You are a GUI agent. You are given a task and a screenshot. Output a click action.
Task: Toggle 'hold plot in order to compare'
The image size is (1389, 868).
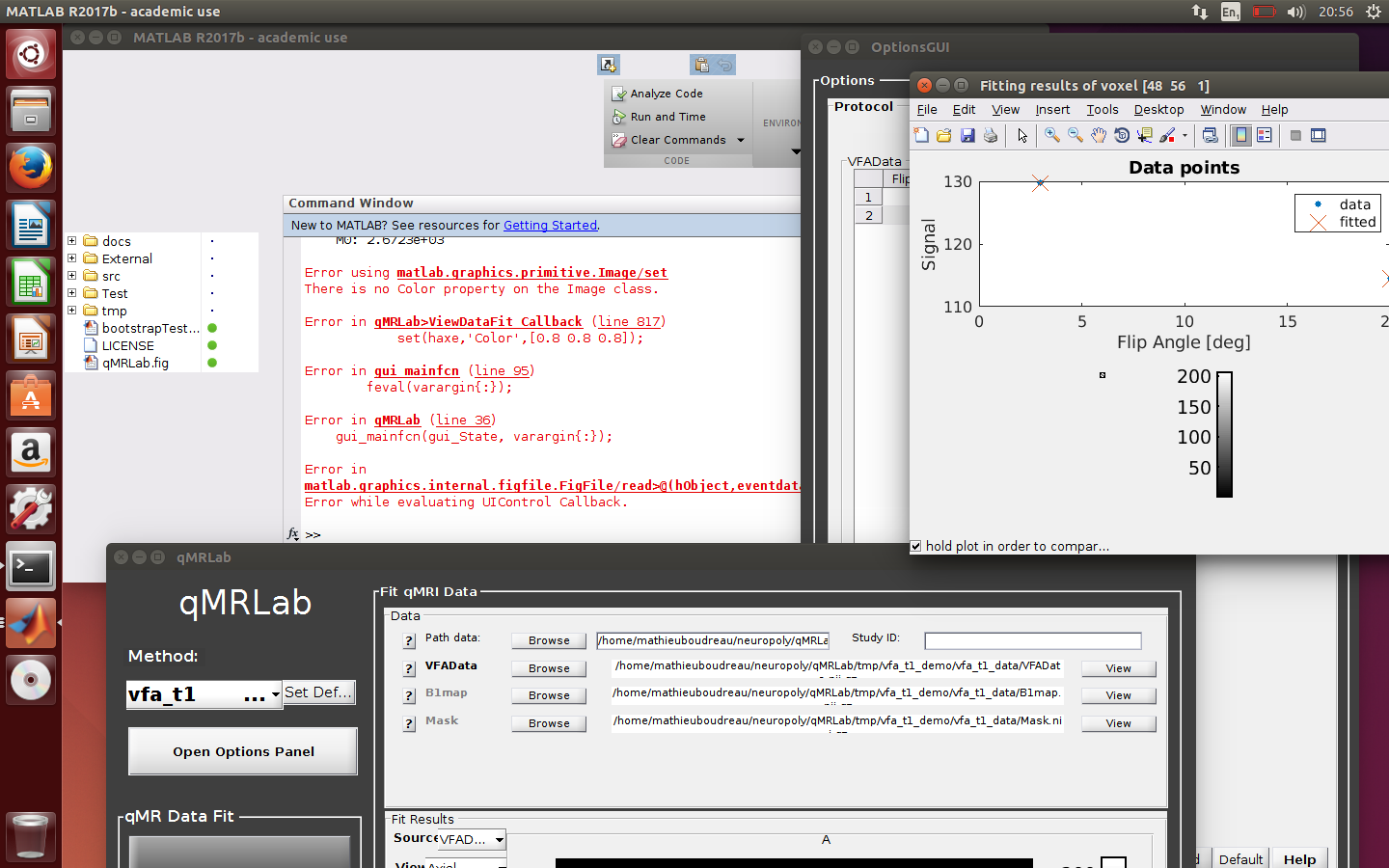click(915, 546)
